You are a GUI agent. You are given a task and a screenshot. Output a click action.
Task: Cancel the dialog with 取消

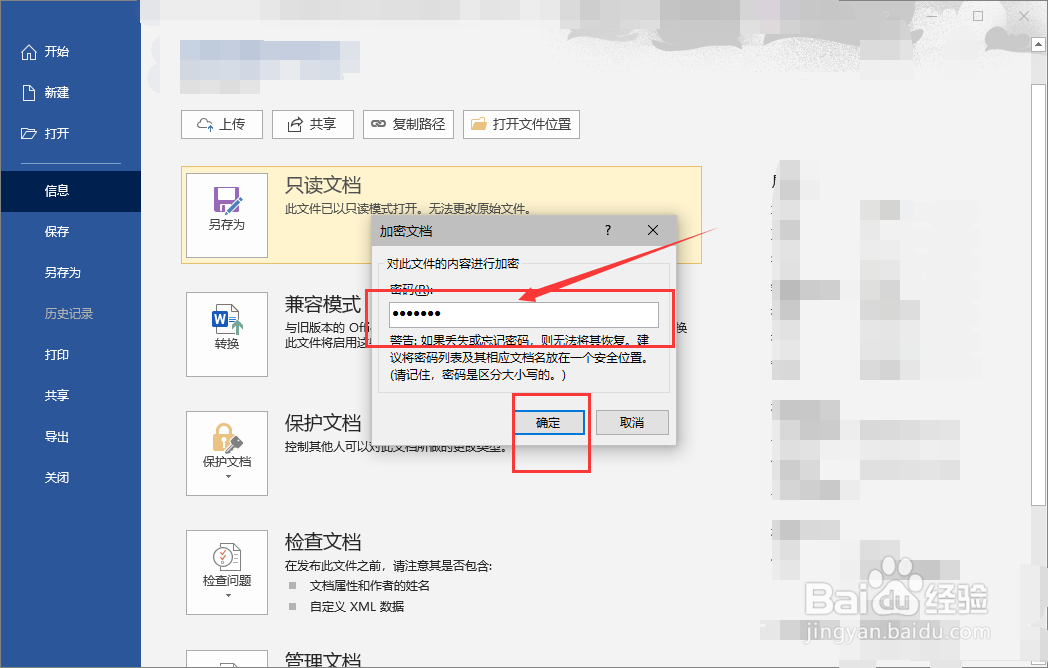[631, 422]
